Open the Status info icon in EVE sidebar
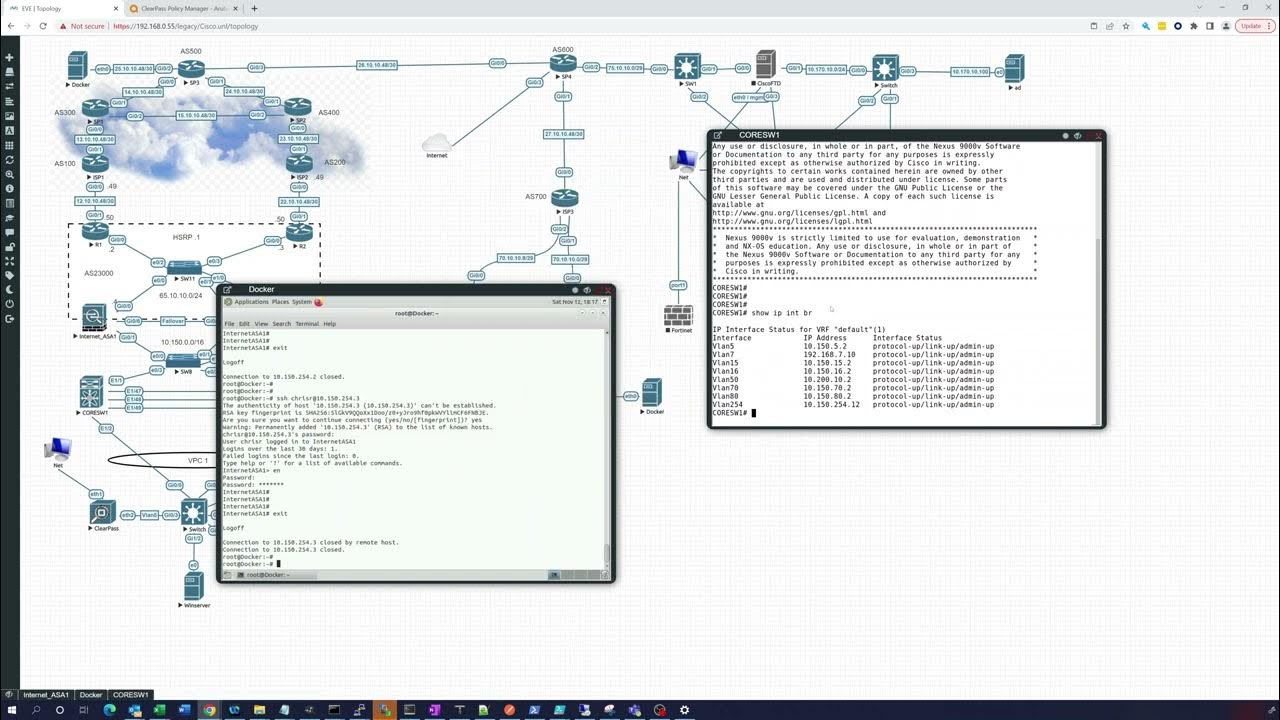The image size is (1280, 720). [9, 188]
